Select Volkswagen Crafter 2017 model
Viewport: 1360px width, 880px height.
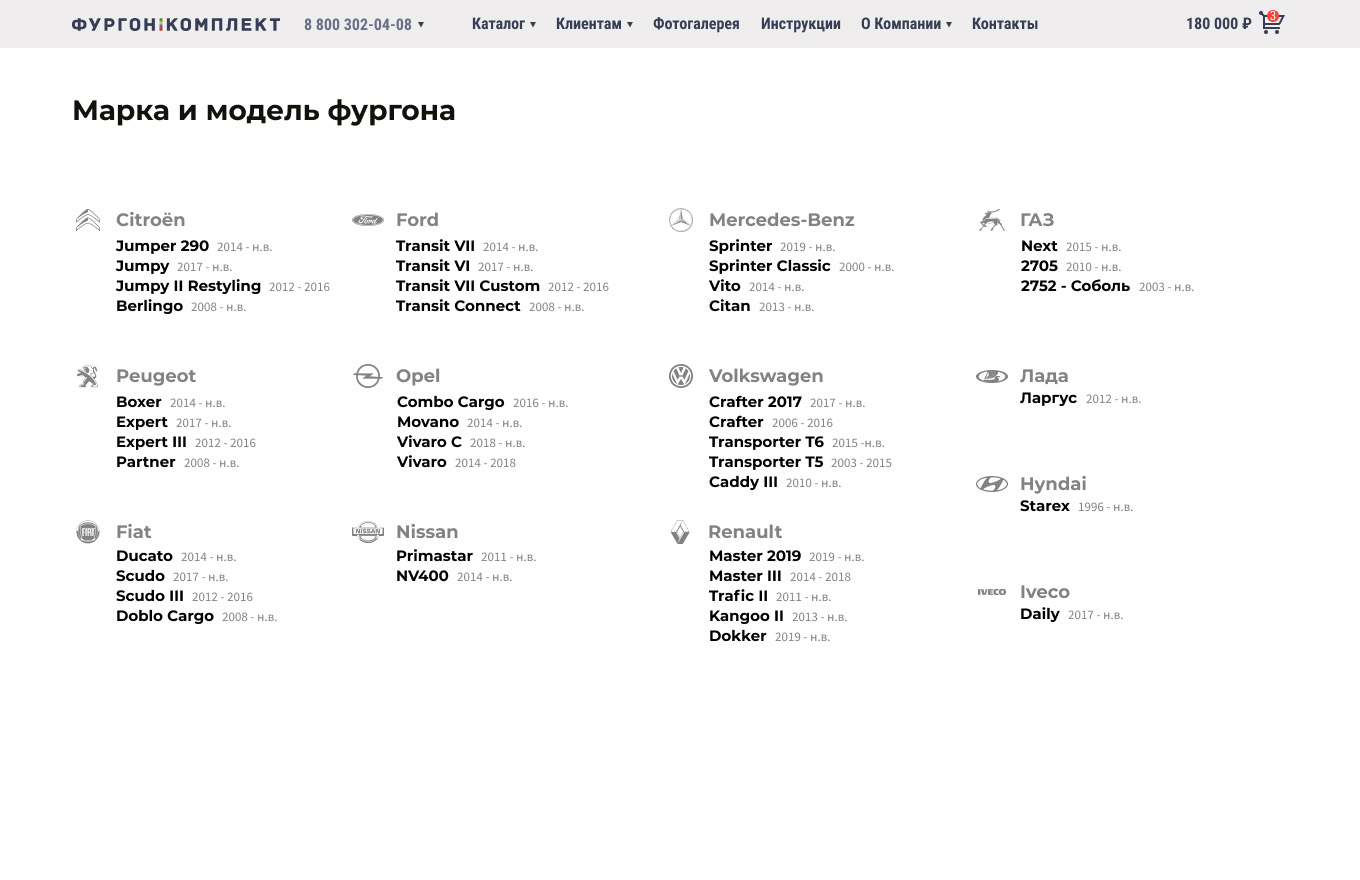(755, 402)
